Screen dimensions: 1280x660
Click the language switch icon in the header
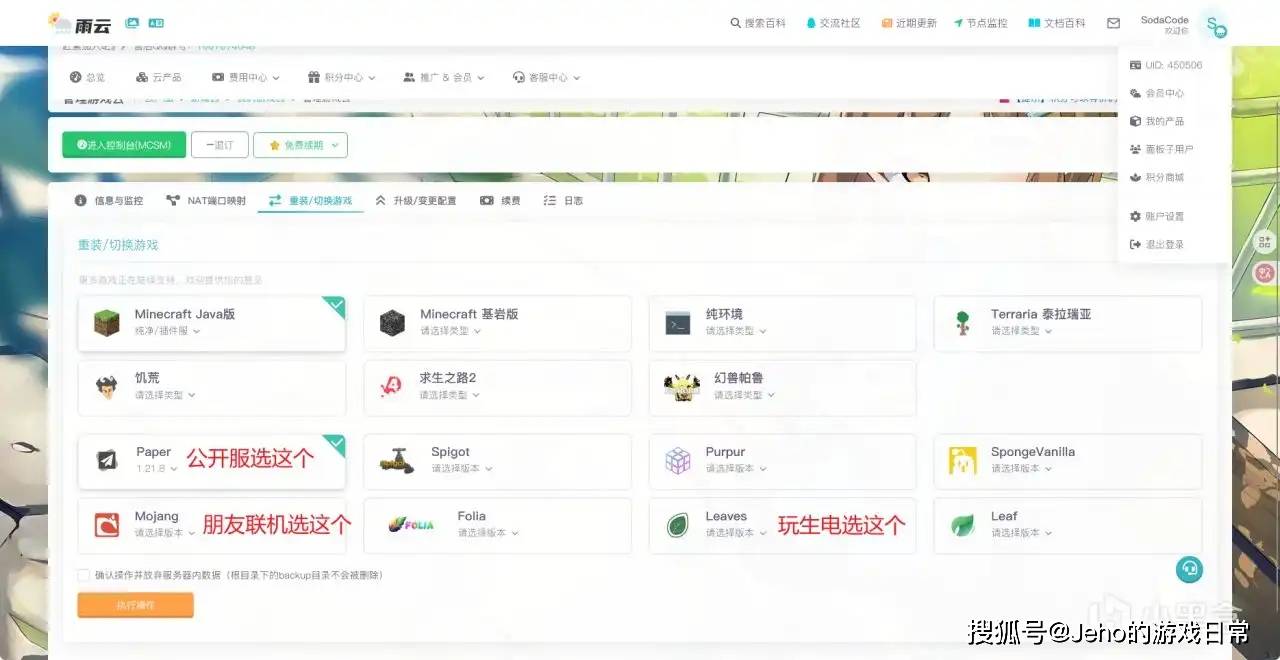tap(156, 22)
